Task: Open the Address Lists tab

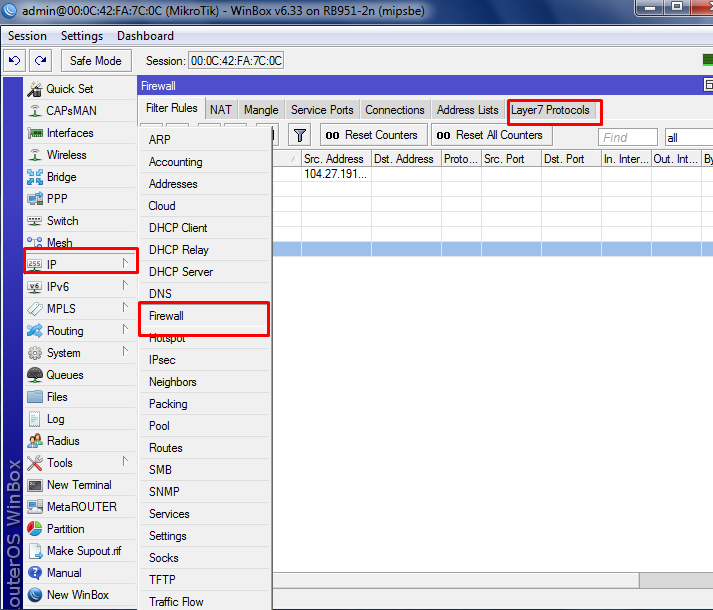Action: (467, 110)
